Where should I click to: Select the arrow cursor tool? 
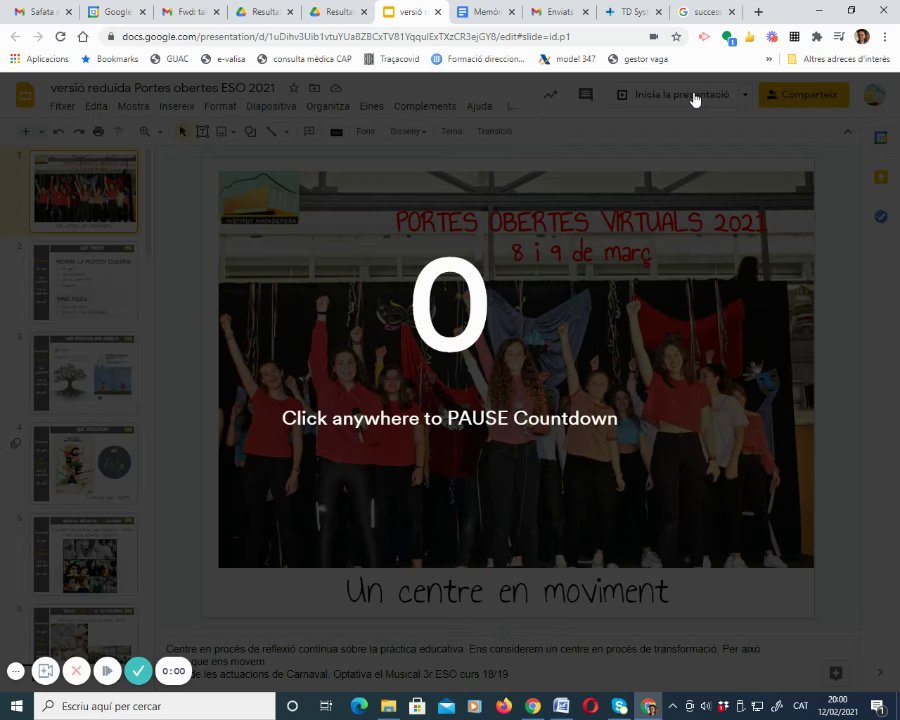(183, 131)
